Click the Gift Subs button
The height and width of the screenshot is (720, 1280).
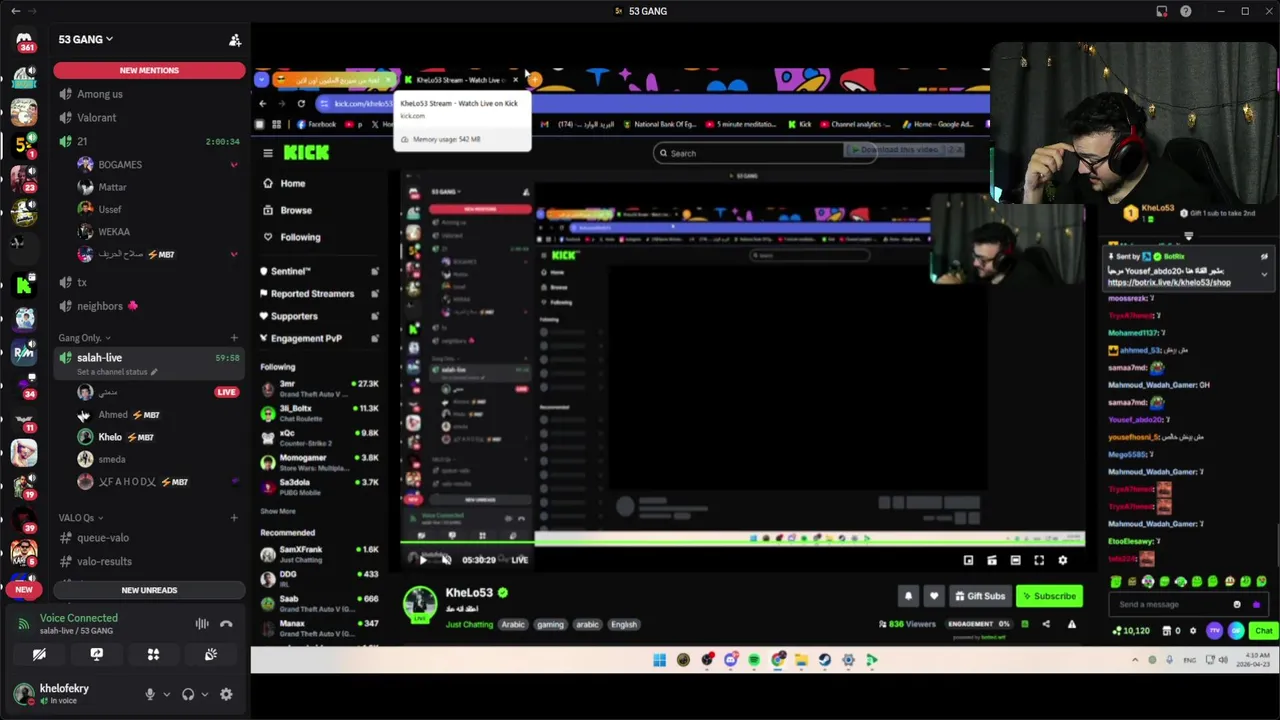coord(980,596)
